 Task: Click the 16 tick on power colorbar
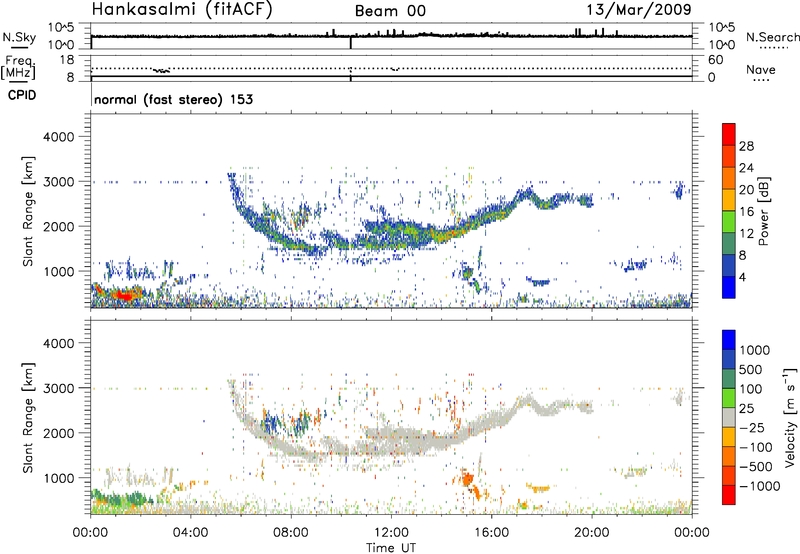pos(746,211)
